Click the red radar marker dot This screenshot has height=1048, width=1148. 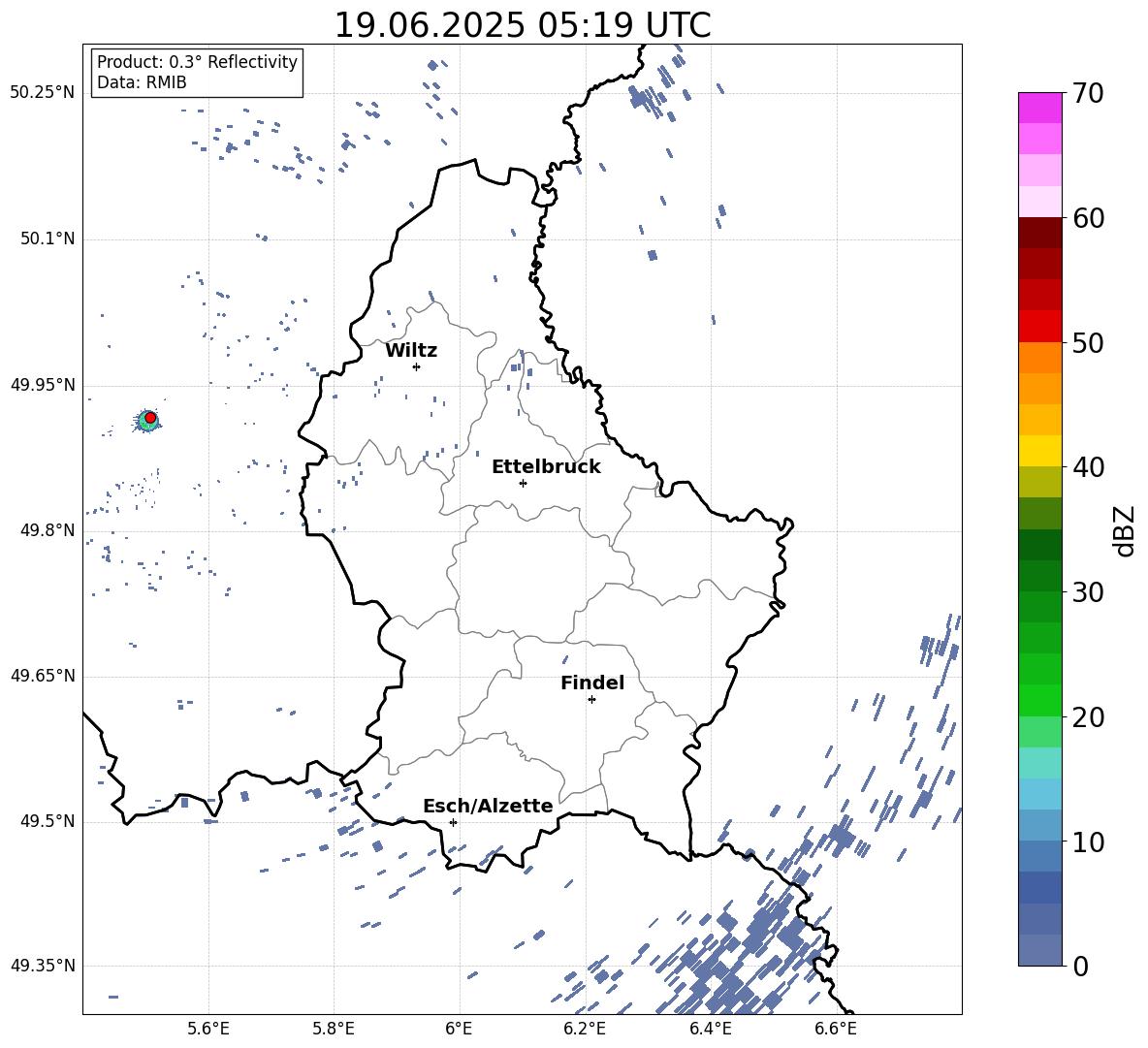point(150,418)
